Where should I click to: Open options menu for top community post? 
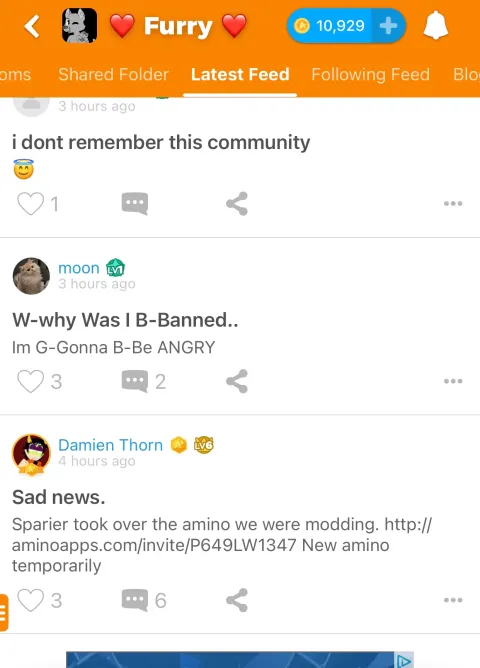[x=453, y=203]
